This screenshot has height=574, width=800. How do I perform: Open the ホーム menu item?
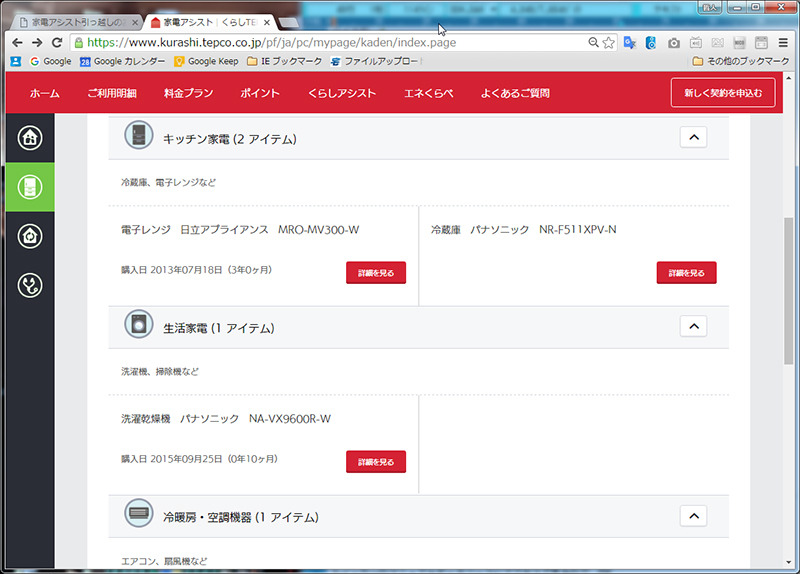44,93
